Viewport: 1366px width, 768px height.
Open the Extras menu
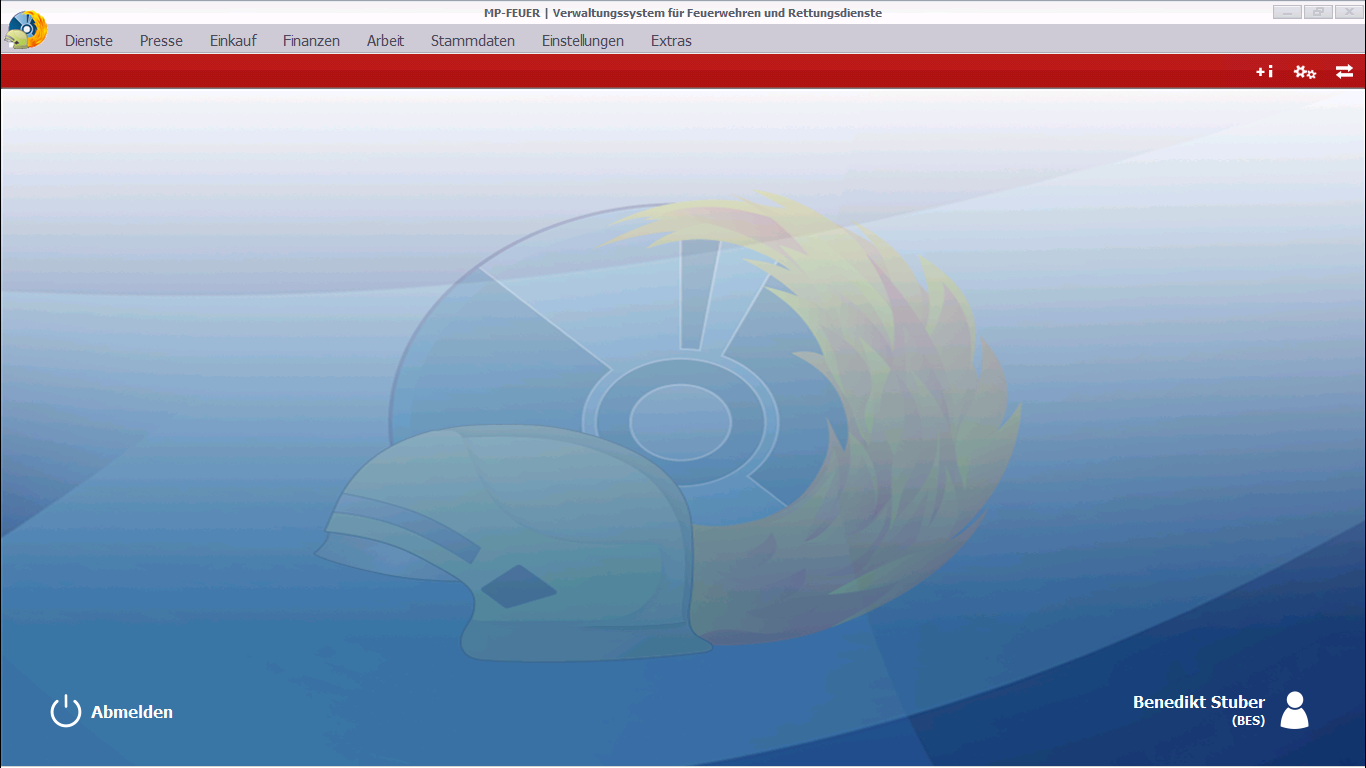coord(671,41)
